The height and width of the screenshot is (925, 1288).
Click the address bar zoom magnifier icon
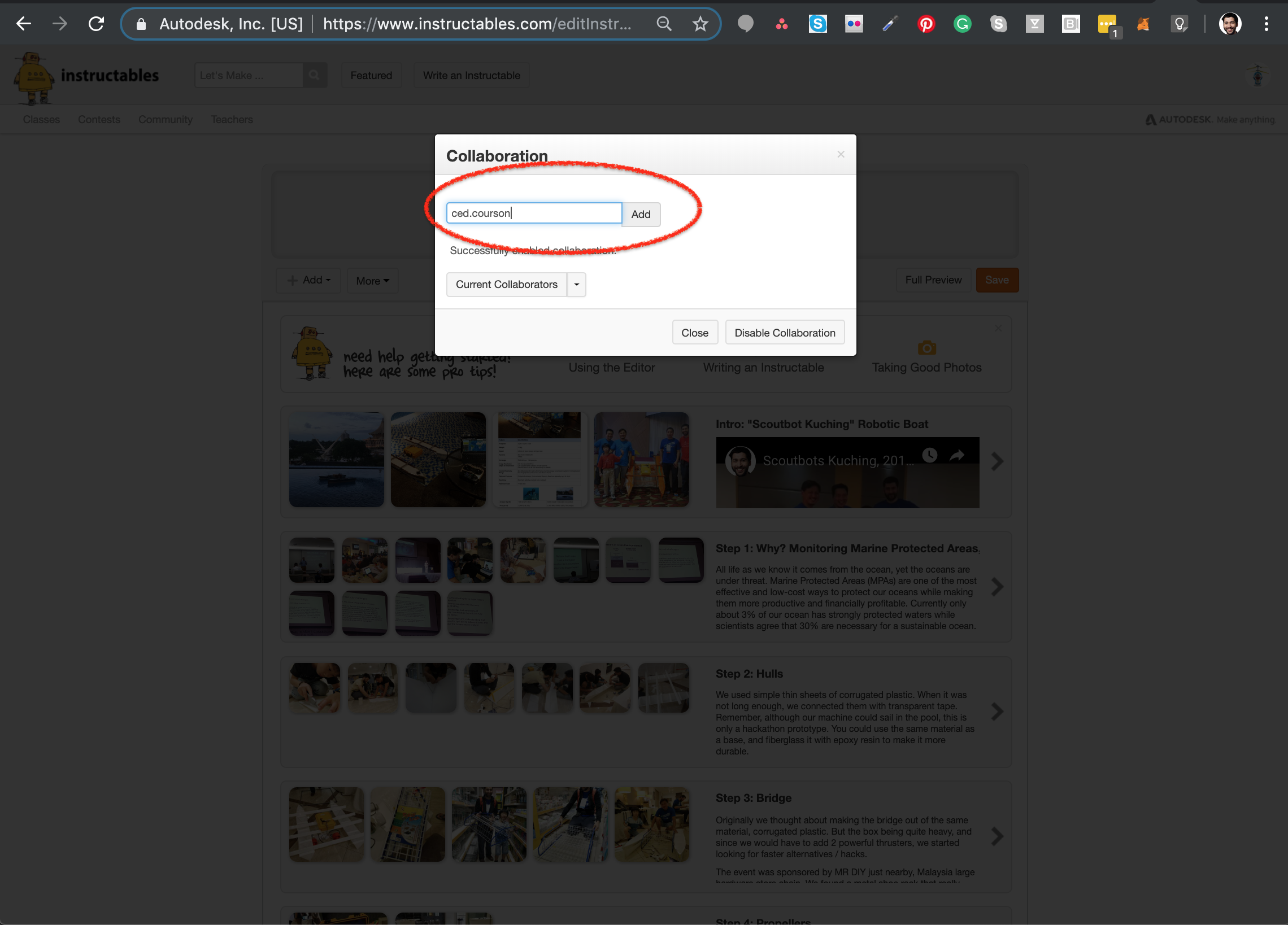[664, 24]
